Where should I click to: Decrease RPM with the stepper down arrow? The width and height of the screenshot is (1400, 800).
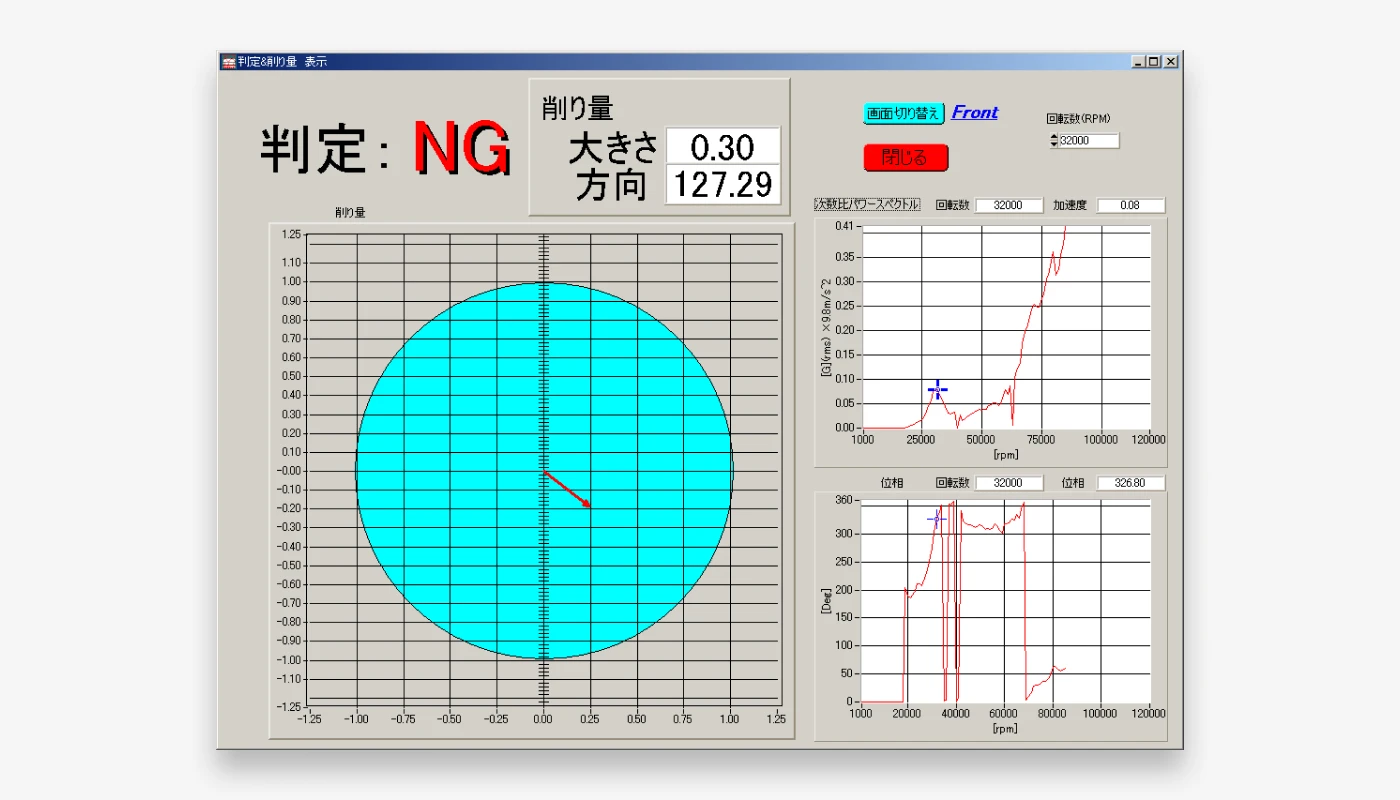point(1053,145)
